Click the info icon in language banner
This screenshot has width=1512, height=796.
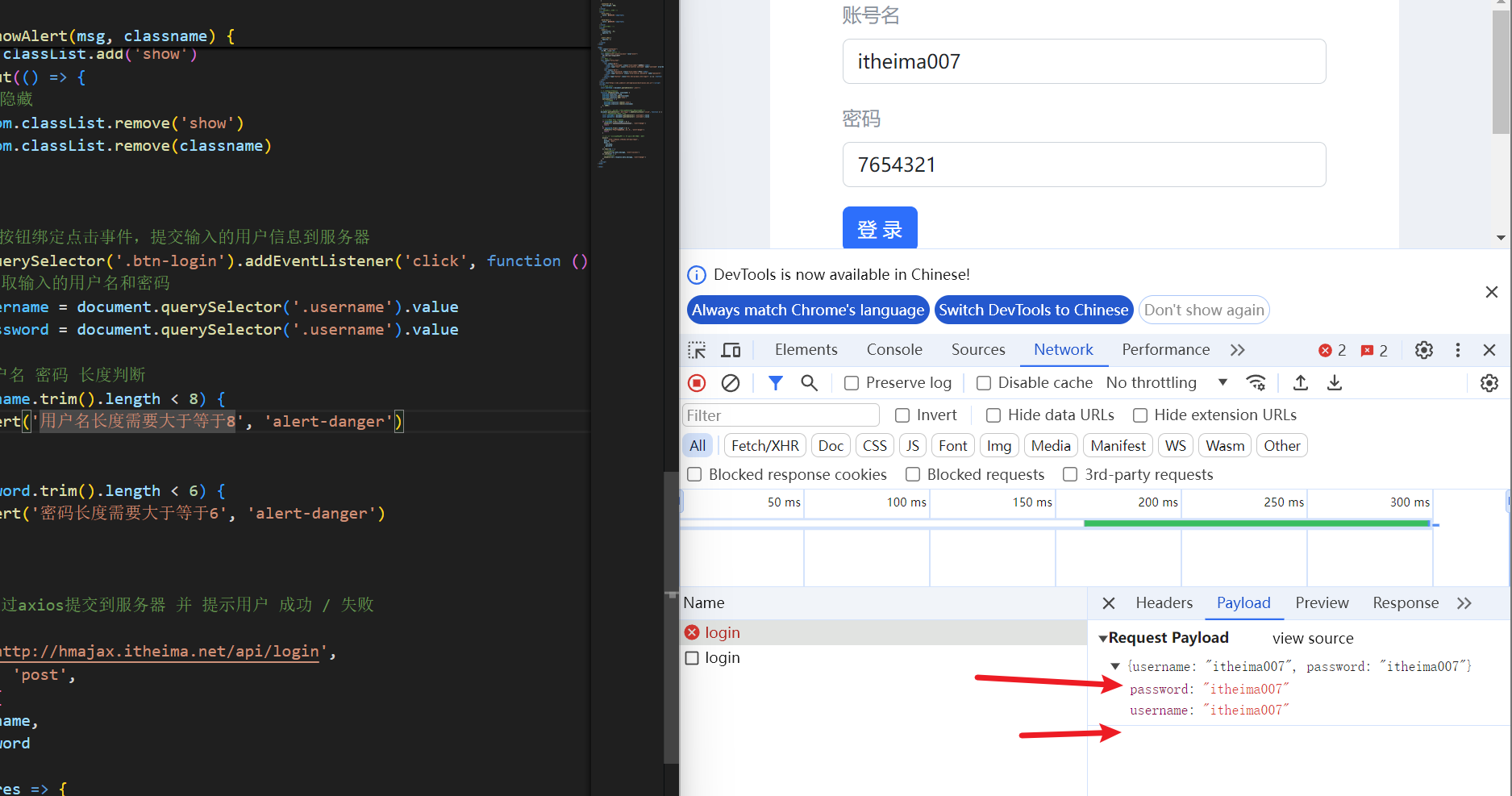[x=696, y=275]
